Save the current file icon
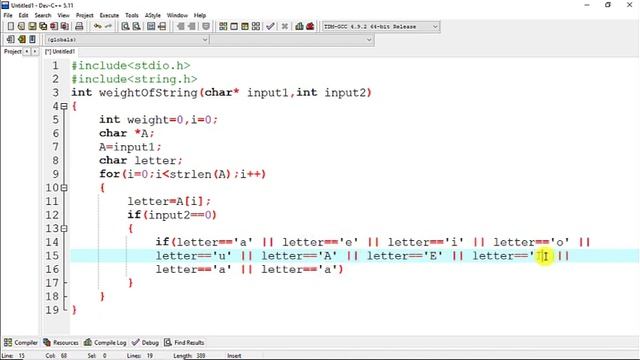Image resolution: width=640 pixels, height=360 pixels. pos(32,27)
